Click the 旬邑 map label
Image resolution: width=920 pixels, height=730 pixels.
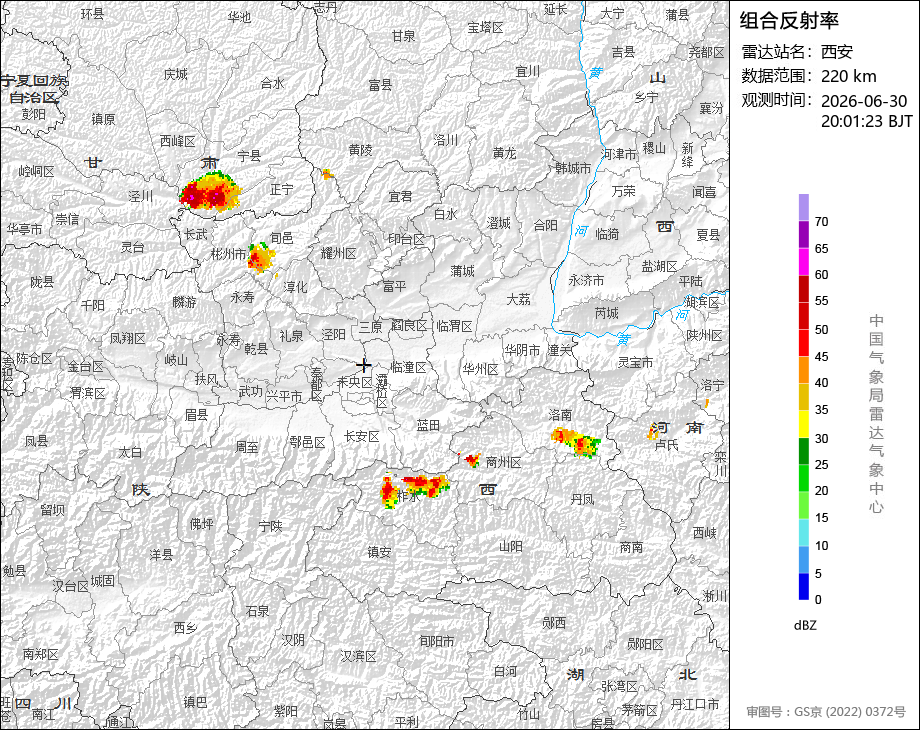(282, 238)
